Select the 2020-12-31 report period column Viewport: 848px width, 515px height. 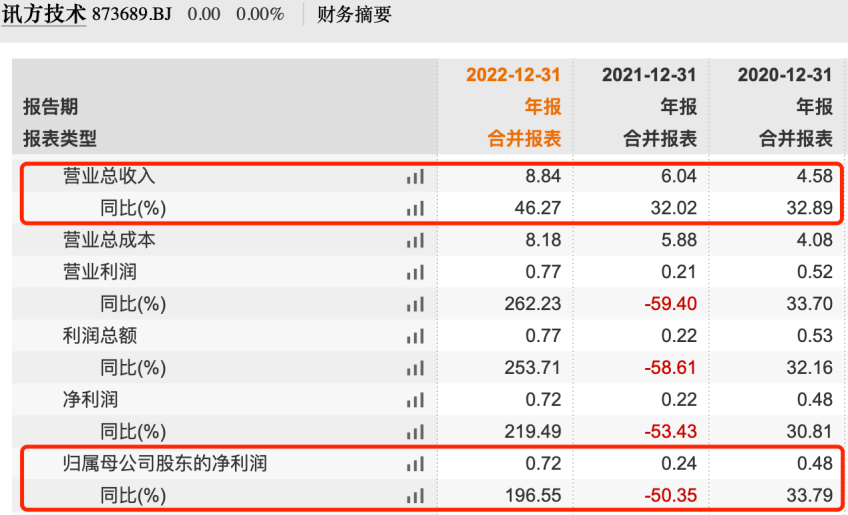(x=785, y=75)
